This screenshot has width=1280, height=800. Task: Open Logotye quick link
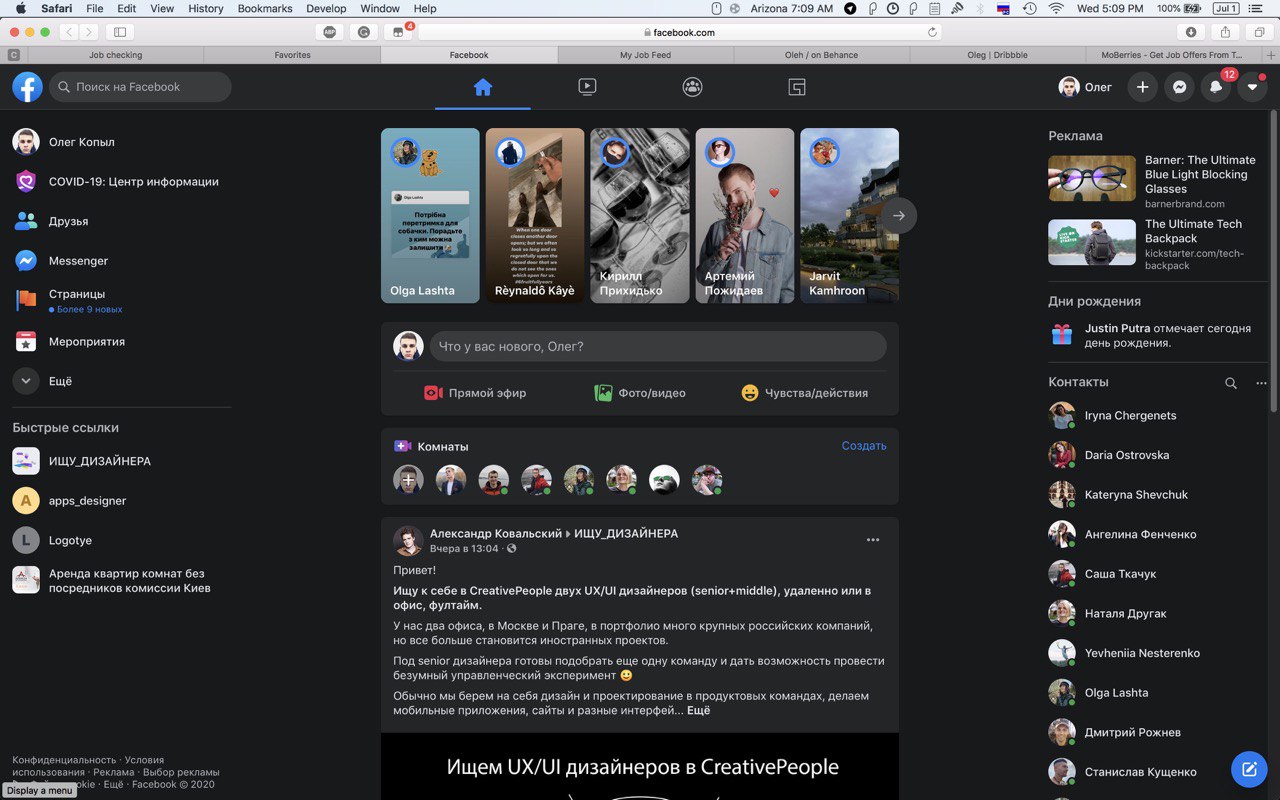pyautogui.click(x=121, y=540)
